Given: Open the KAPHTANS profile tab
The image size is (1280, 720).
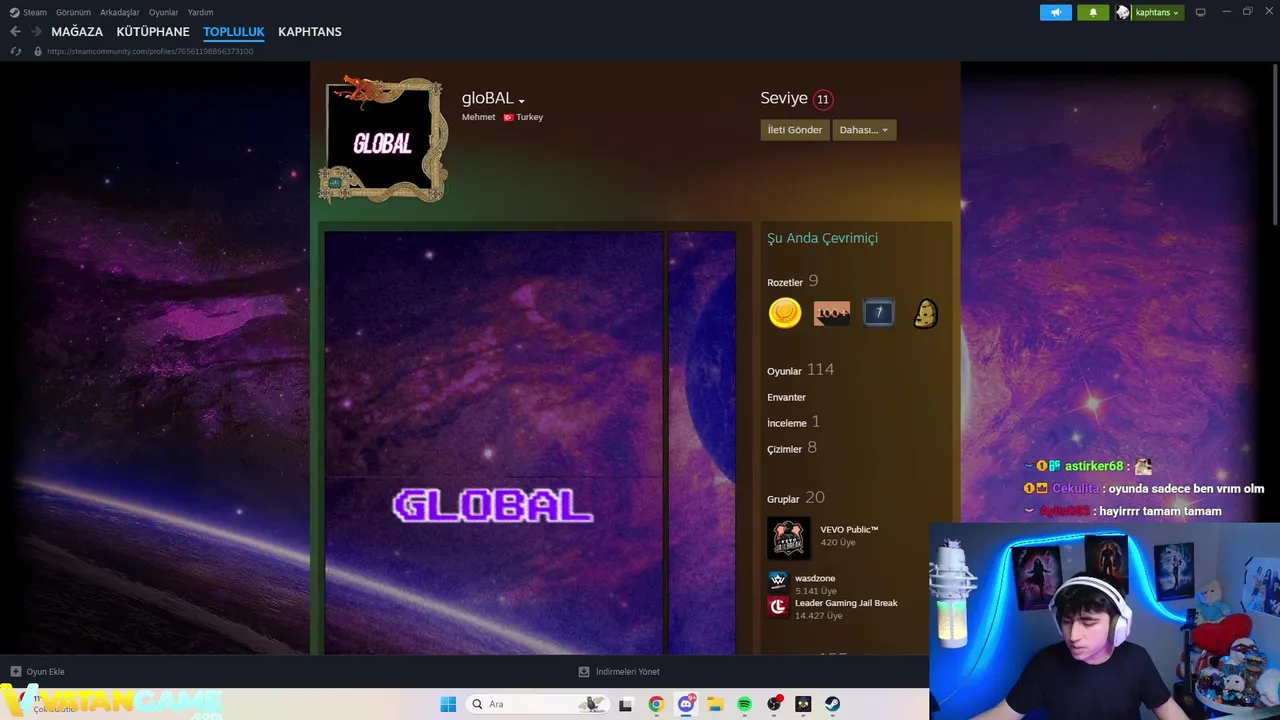Looking at the screenshot, I should click(x=310, y=32).
